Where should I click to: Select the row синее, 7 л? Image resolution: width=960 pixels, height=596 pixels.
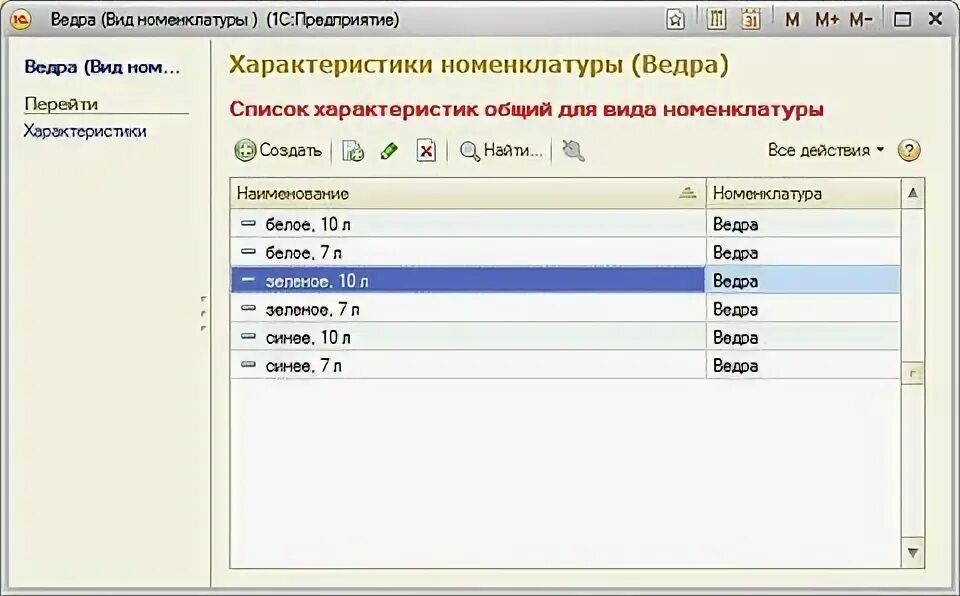[x=565, y=365]
